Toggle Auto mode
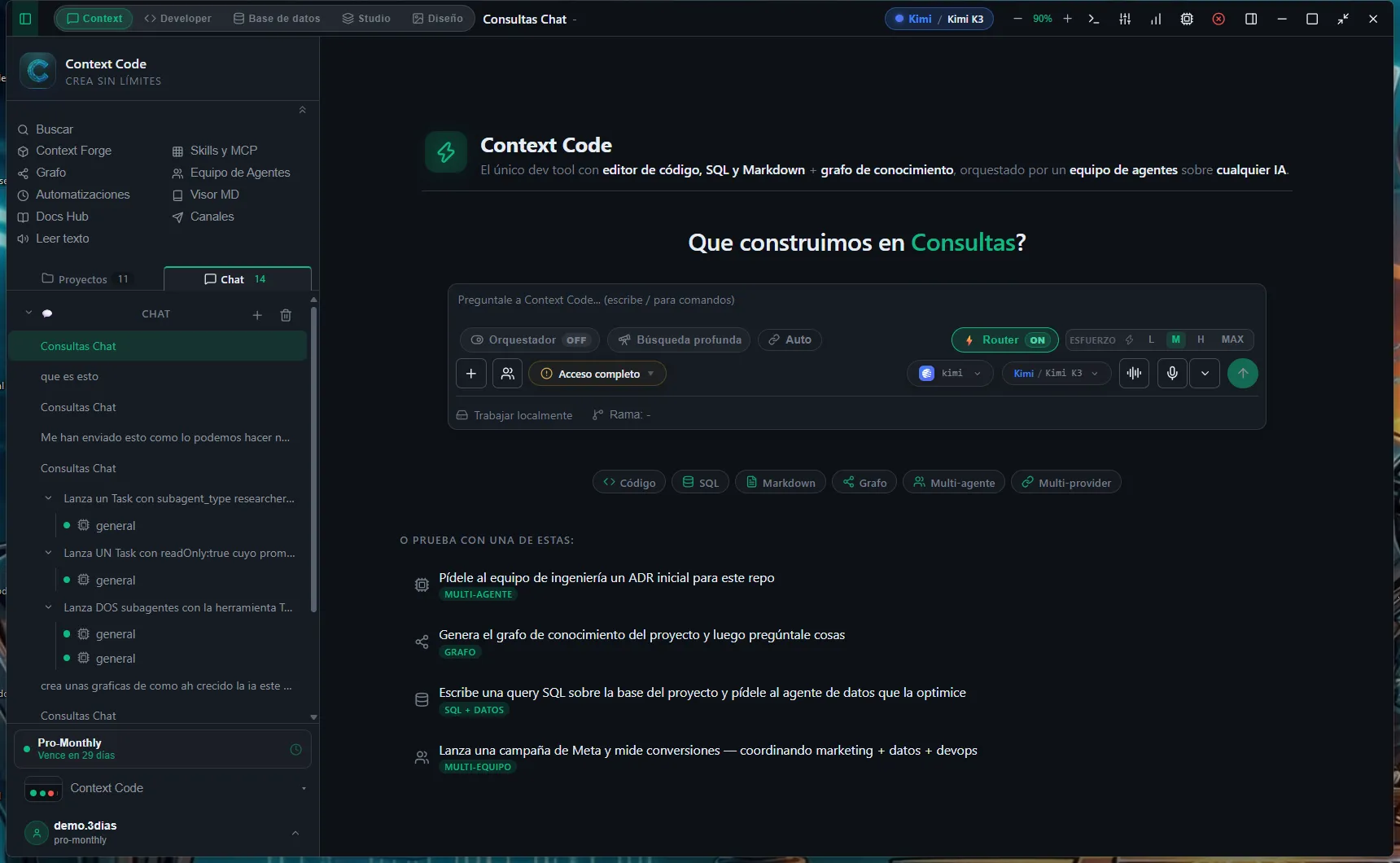This screenshot has height=863, width=1400. coord(790,340)
